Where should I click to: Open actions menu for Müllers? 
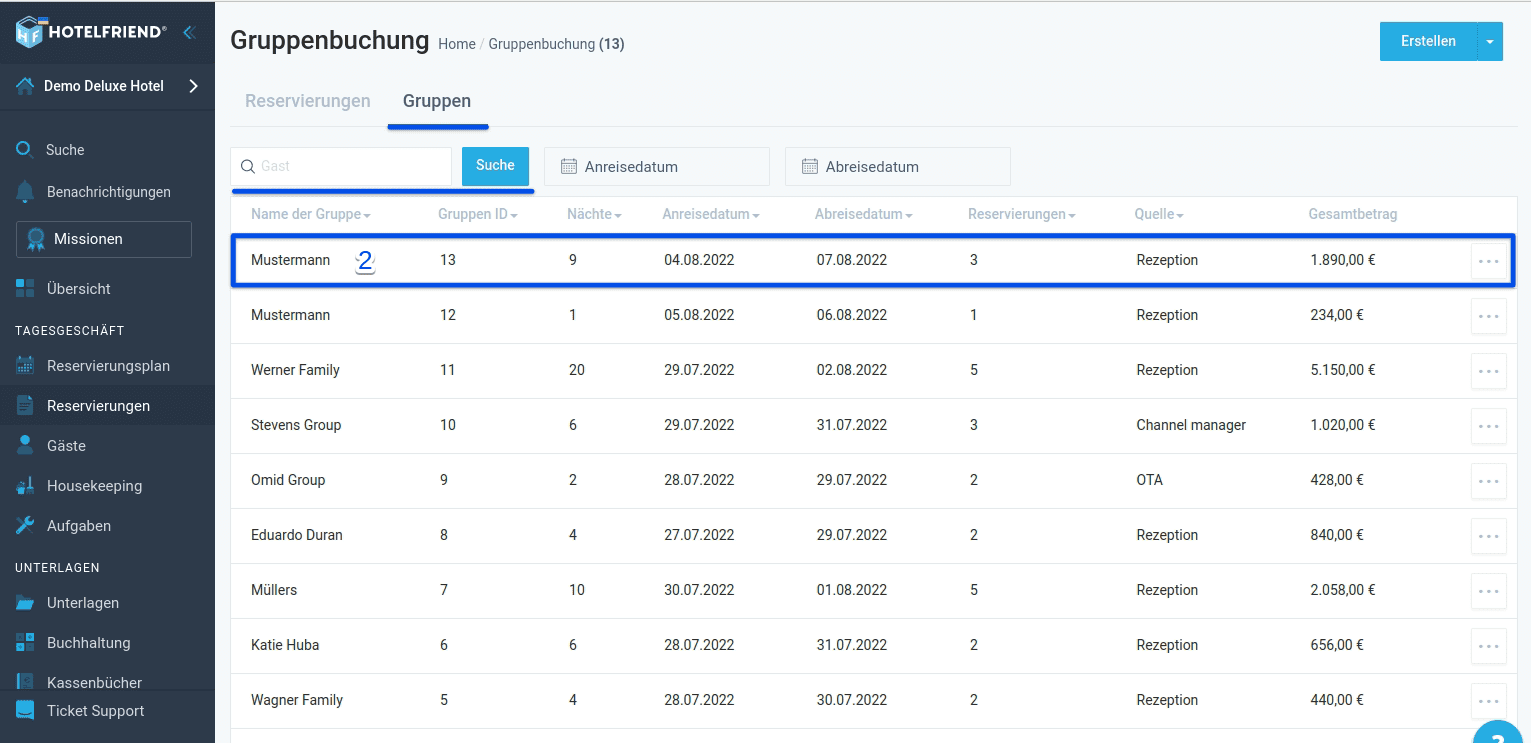click(1488, 591)
